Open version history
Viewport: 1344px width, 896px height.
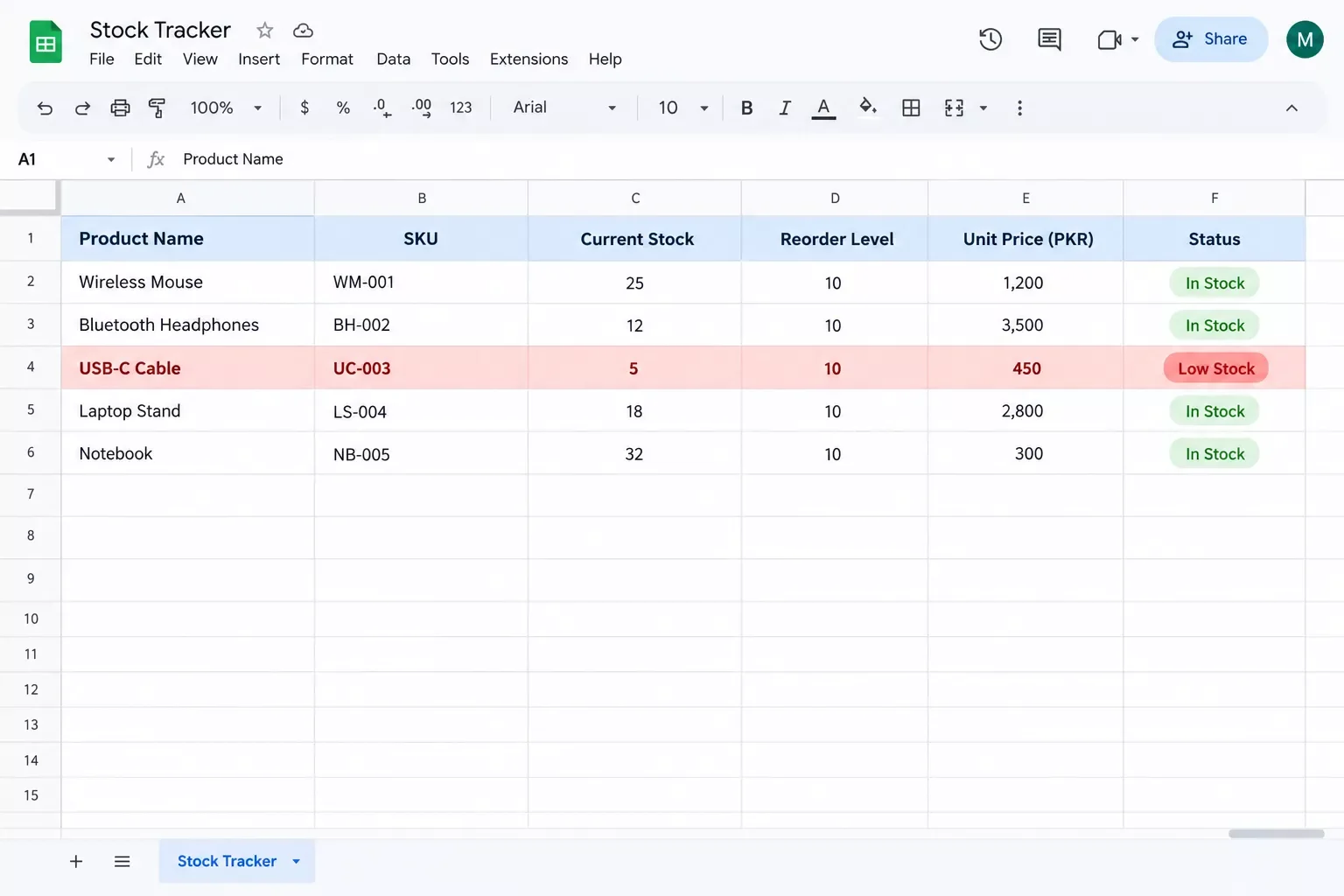tap(990, 39)
